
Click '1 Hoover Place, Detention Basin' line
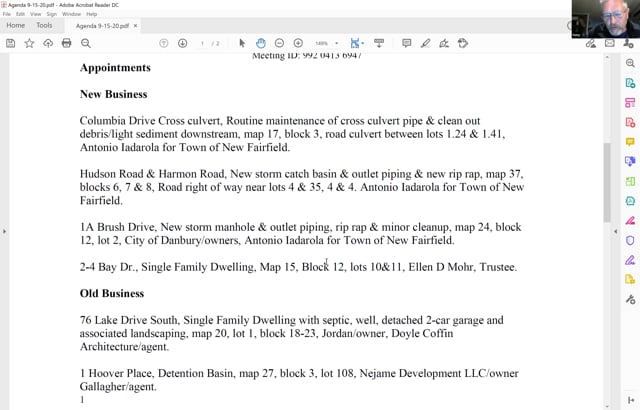click(299, 373)
